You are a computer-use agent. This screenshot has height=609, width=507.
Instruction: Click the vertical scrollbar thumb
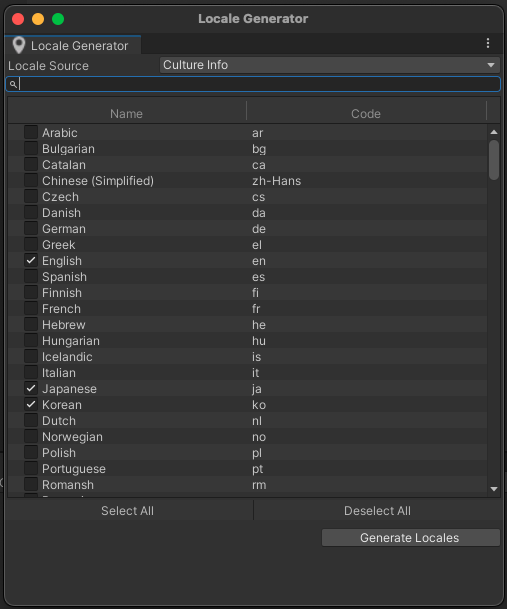click(494, 160)
